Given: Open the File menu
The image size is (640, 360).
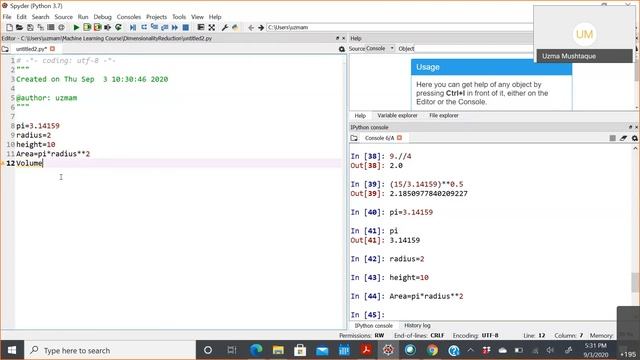Looking at the screenshot, I should 7,17.
